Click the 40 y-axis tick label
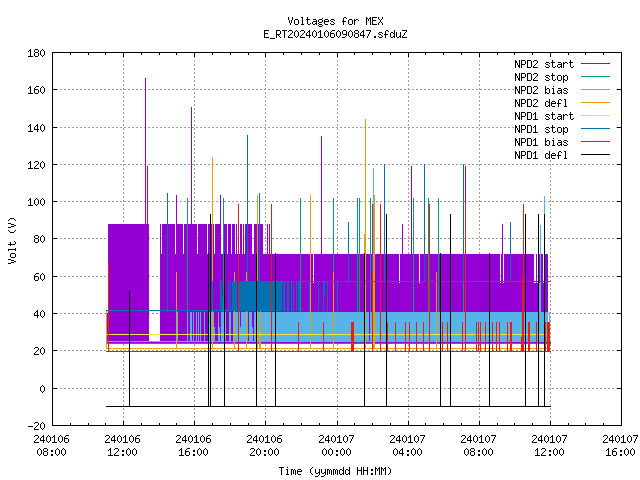640x480 pixels. (39, 314)
